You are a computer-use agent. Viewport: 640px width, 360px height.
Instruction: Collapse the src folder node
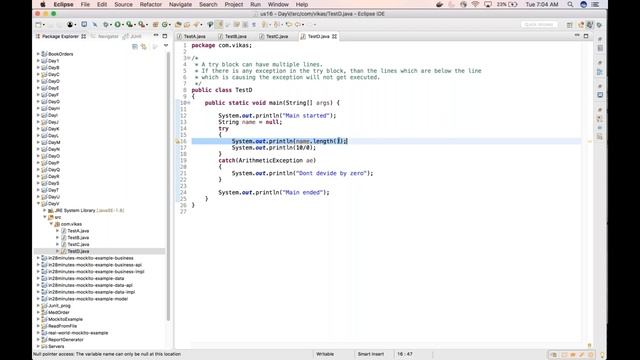pyautogui.click(x=45, y=217)
